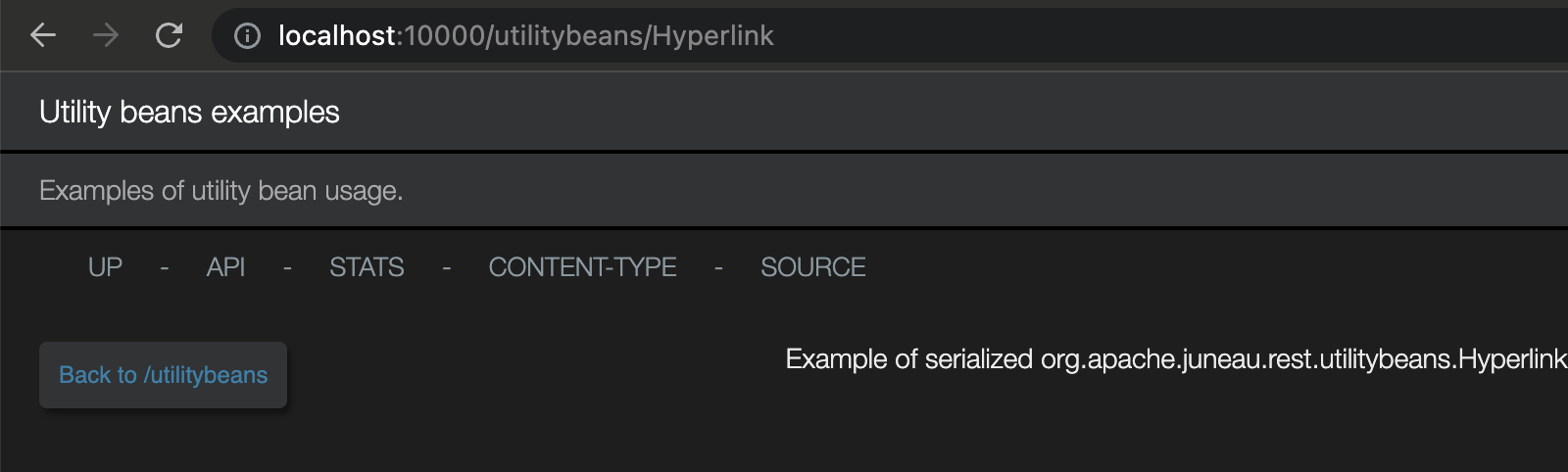Open the UP navigation link
1568x472 pixels.
tap(105, 267)
